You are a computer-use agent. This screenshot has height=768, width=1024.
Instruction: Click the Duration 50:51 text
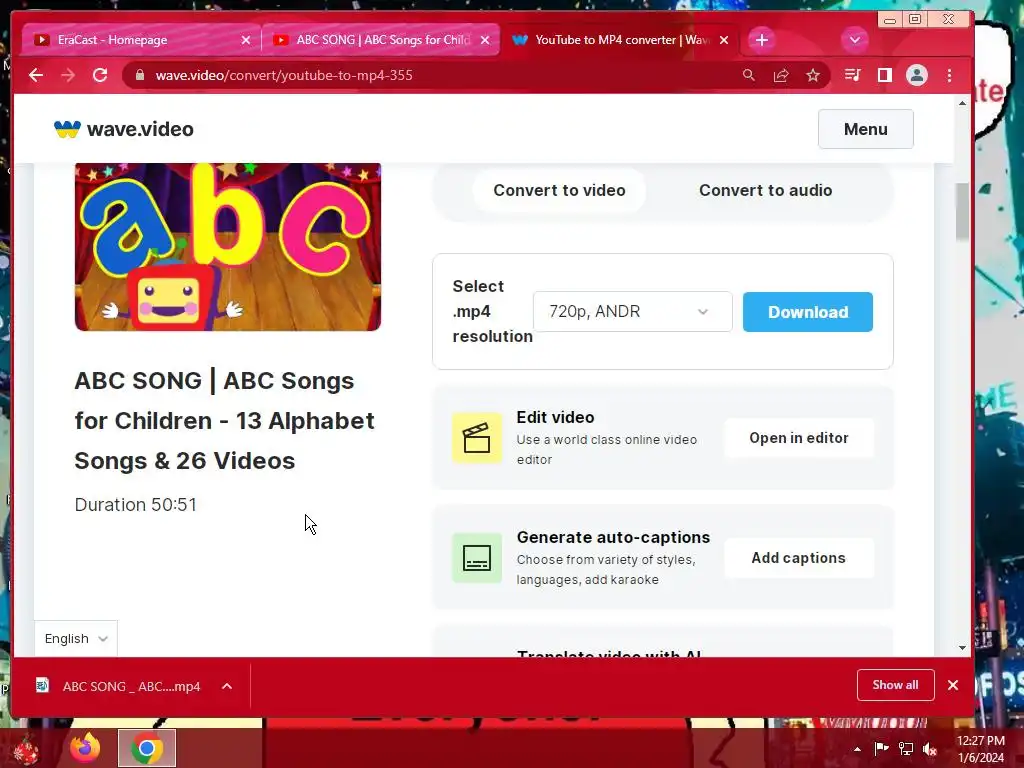click(136, 505)
